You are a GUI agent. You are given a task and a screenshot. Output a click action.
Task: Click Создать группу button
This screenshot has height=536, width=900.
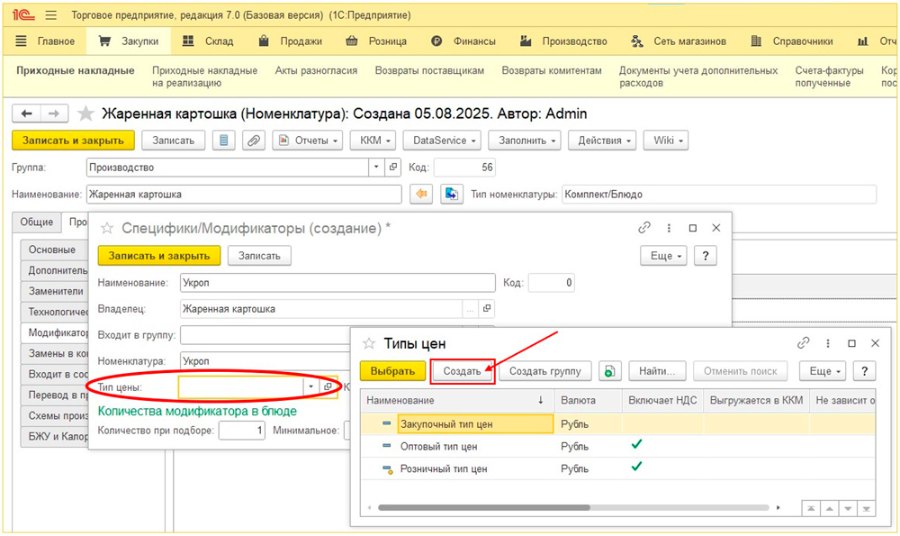(x=545, y=371)
